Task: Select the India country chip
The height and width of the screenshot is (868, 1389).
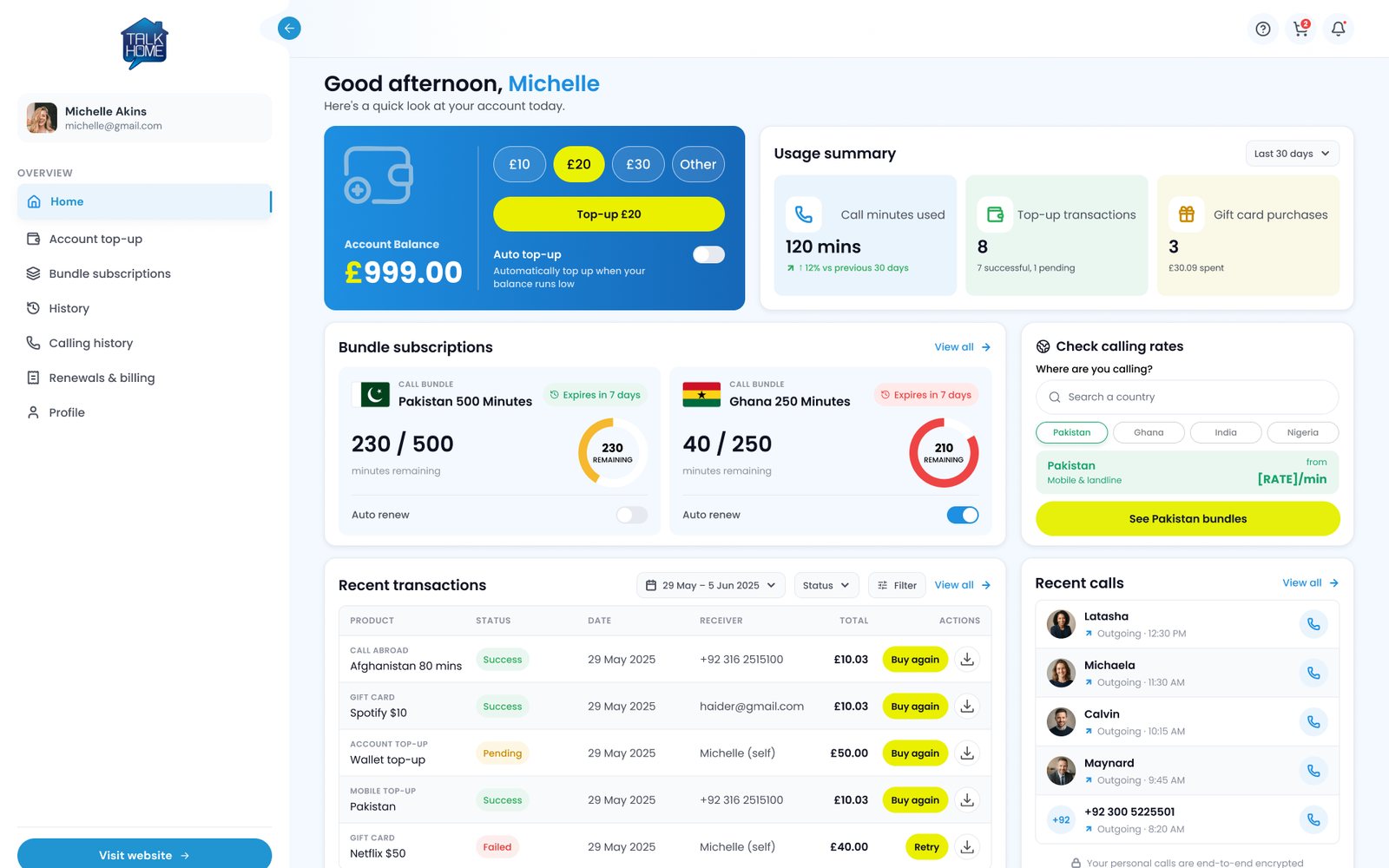Action: click(x=1226, y=432)
